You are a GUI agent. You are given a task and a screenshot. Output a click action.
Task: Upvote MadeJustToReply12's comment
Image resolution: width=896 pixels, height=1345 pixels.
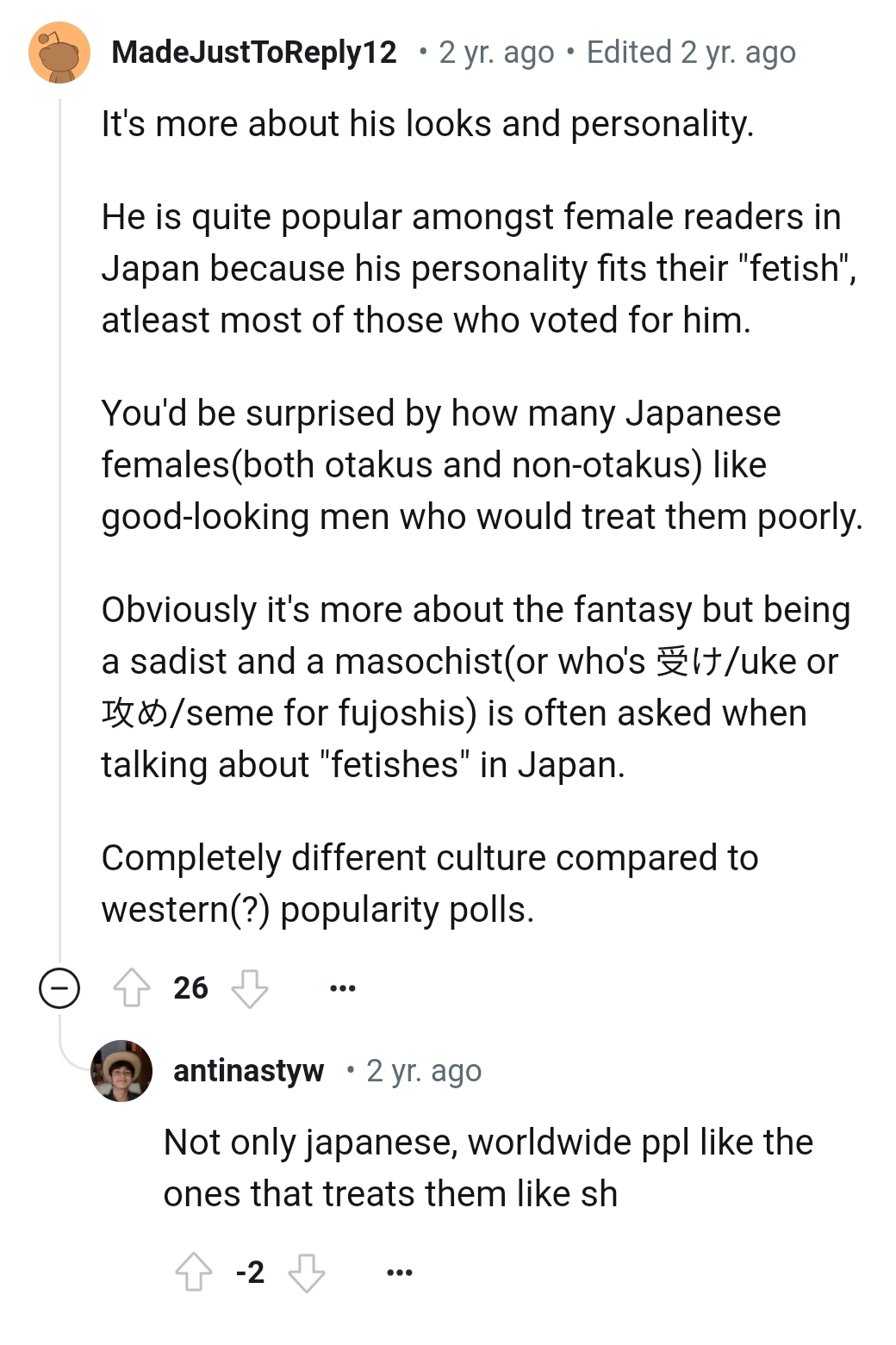click(x=132, y=987)
